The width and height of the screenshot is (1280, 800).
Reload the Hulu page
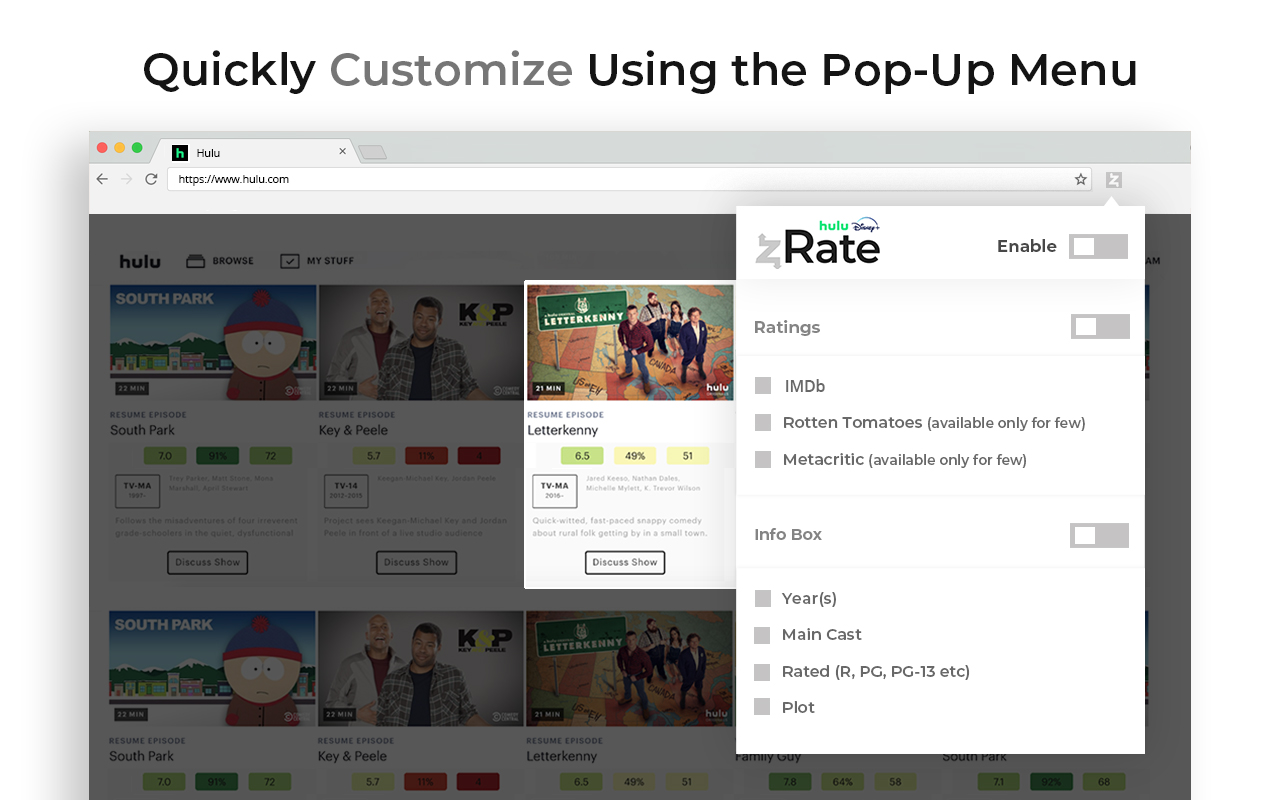click(x=151, y=179)
